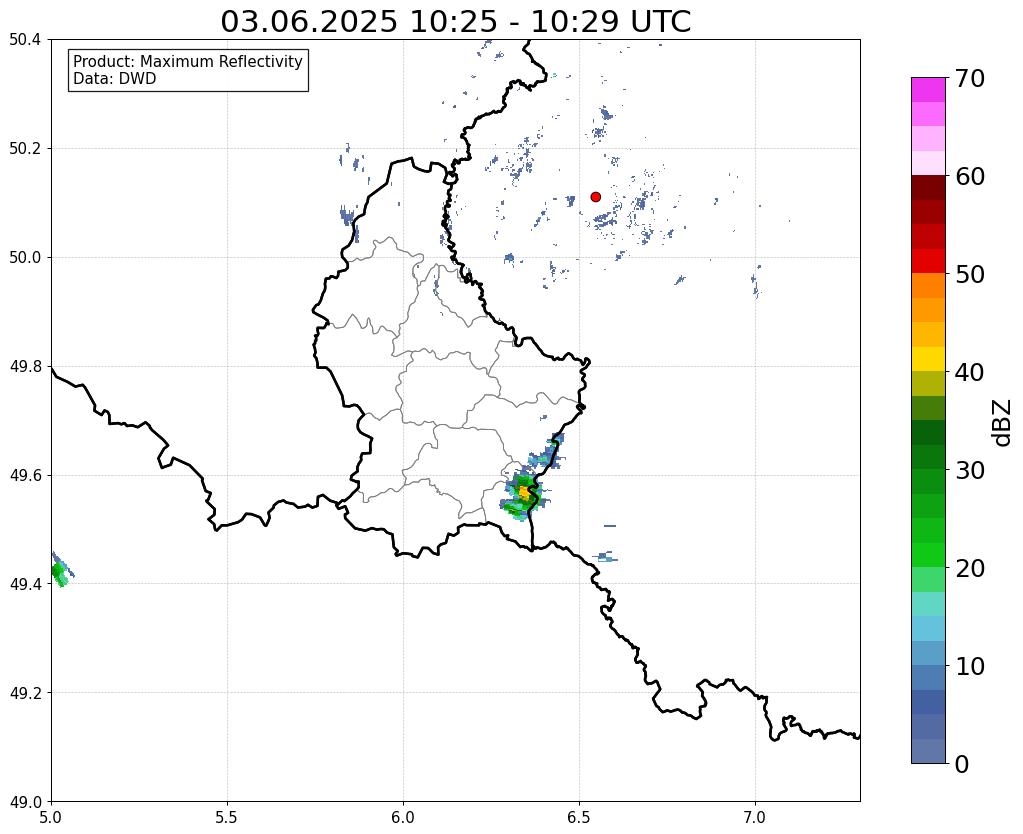Click the x-axis label 5.0
This screenshot has height=834, width=1023.
[51, 818]
